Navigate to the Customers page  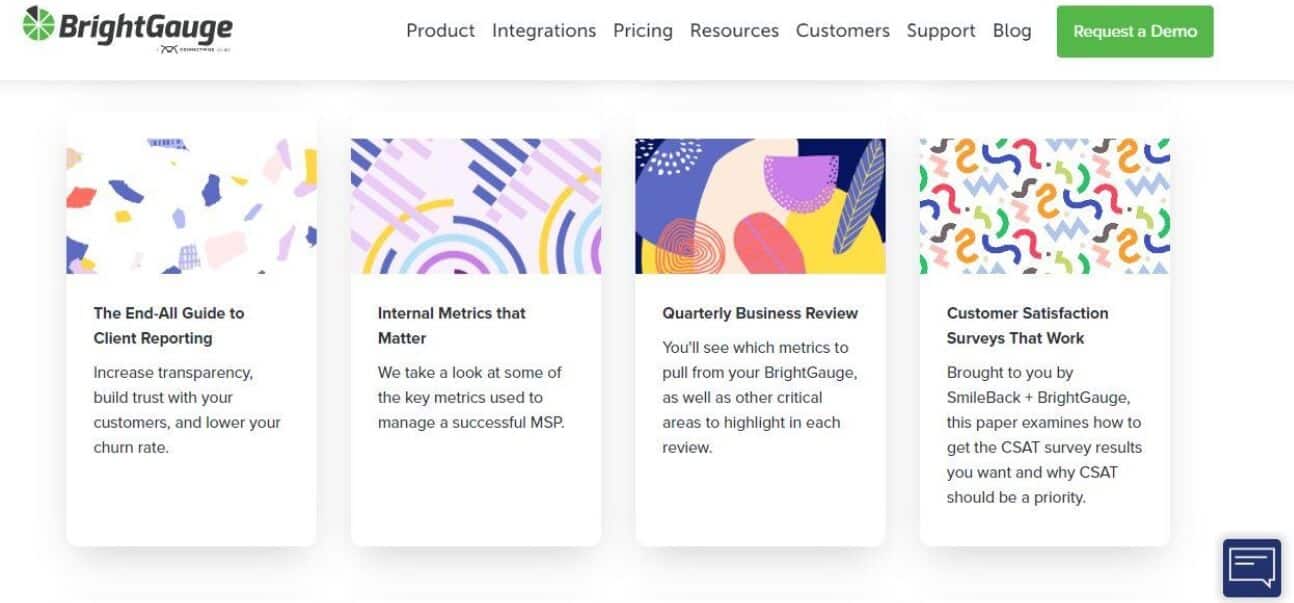pyautogui.click(x=842, y=31)
